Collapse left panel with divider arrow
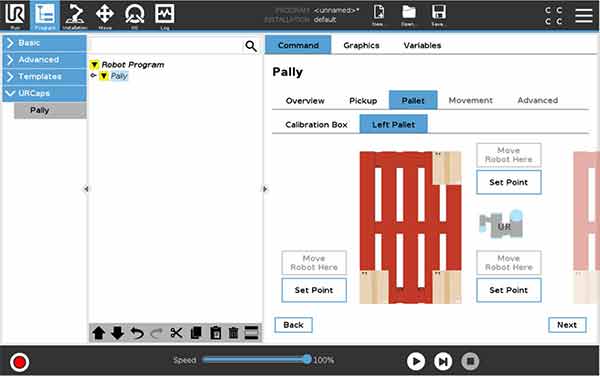The height and width of the screenshot is (376, 600). click(x=86, y=189)
